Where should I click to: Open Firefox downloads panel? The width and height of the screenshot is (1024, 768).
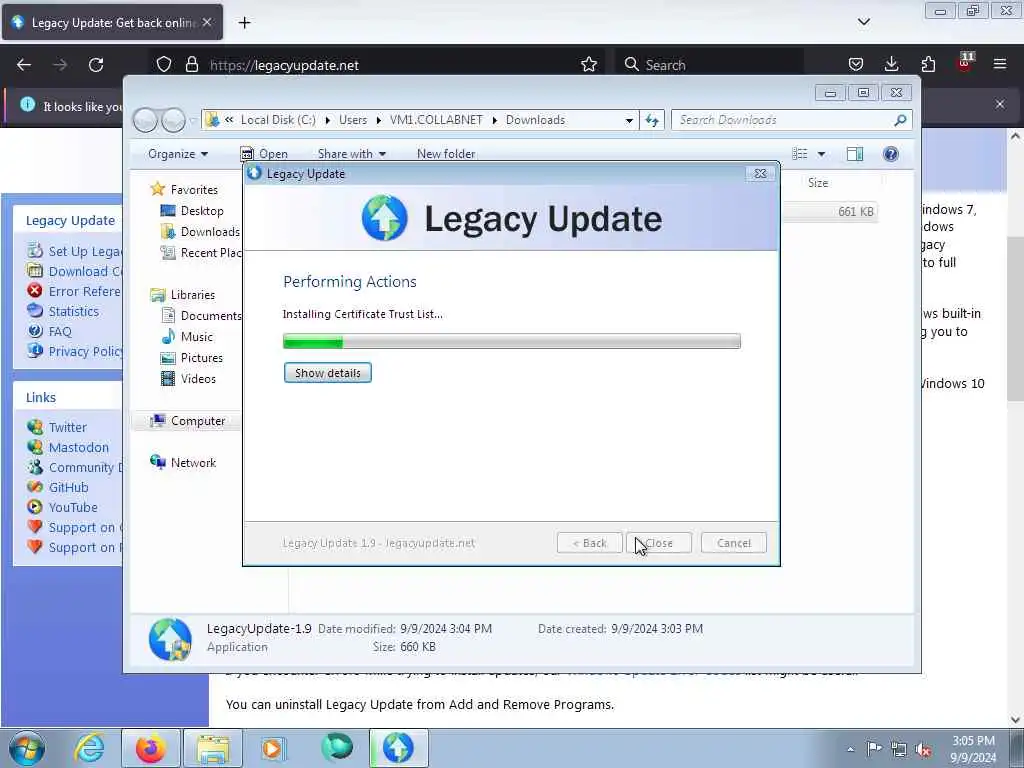click(x=891, y=64)
